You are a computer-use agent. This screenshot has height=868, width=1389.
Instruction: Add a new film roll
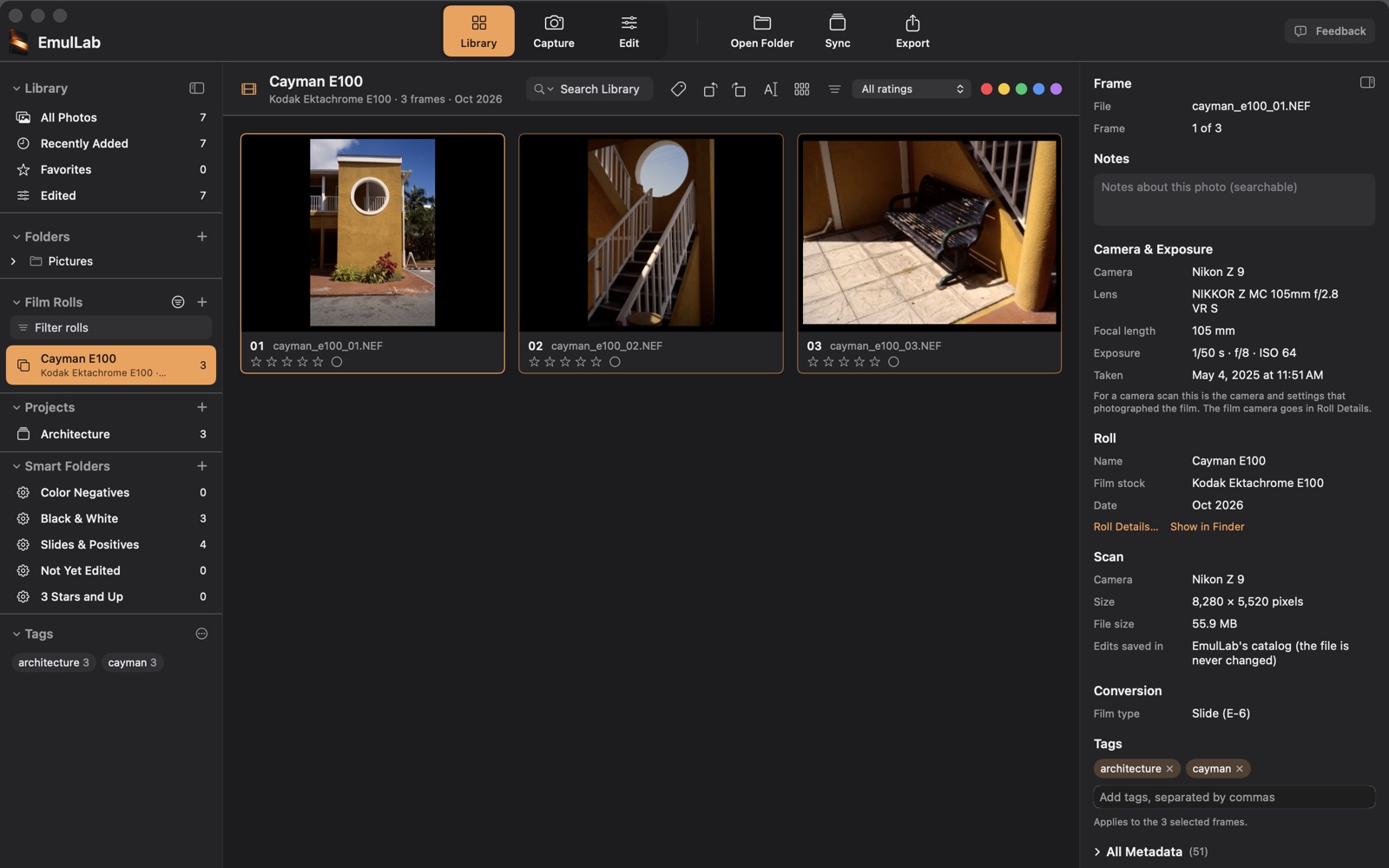coord(202,302)
